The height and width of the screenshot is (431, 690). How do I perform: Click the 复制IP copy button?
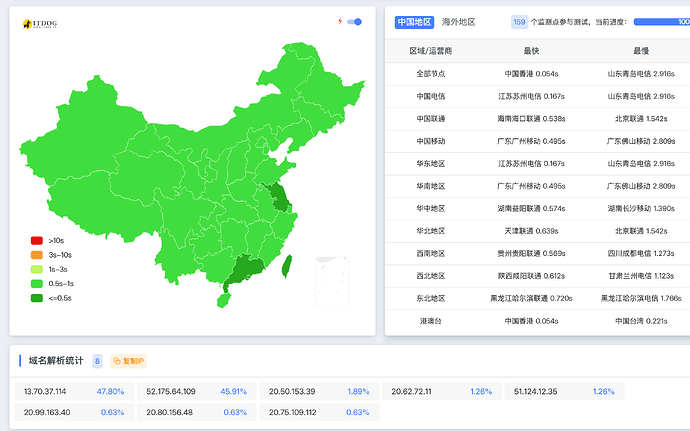pyautogui.click(x=129, y=360)
